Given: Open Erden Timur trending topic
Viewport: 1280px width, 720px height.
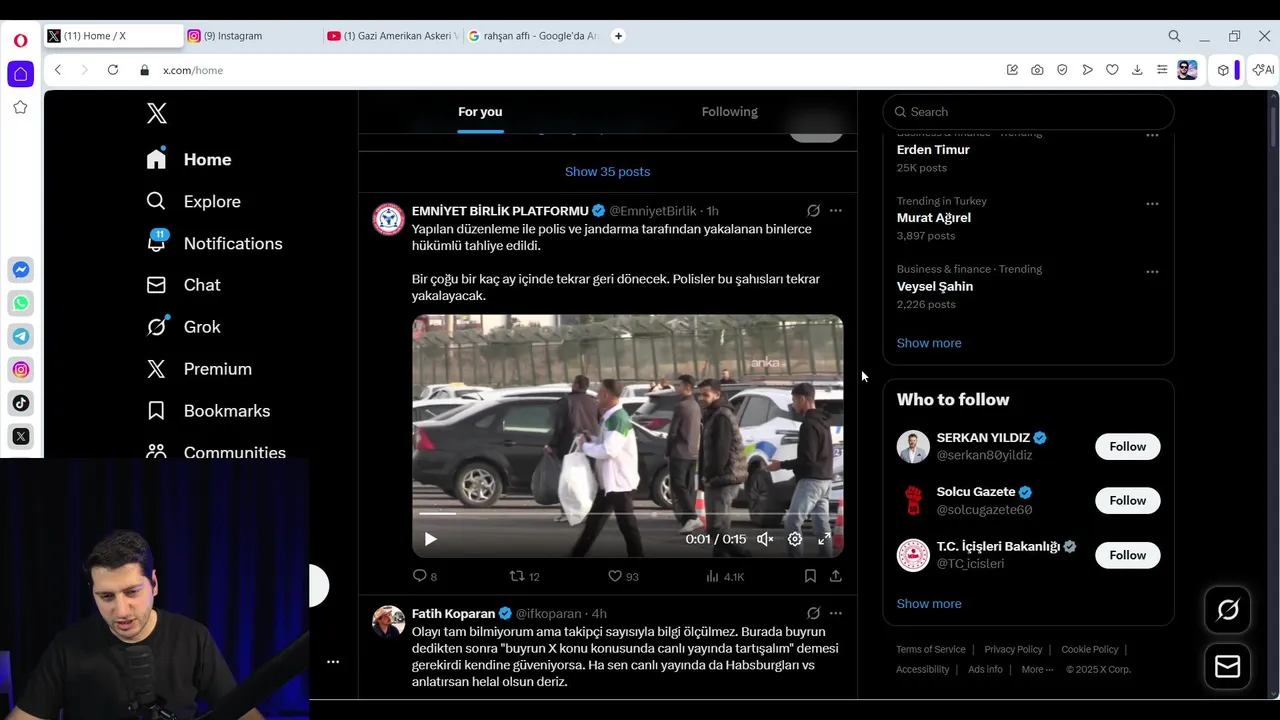Looking at the screenshot, I should 933,150.
